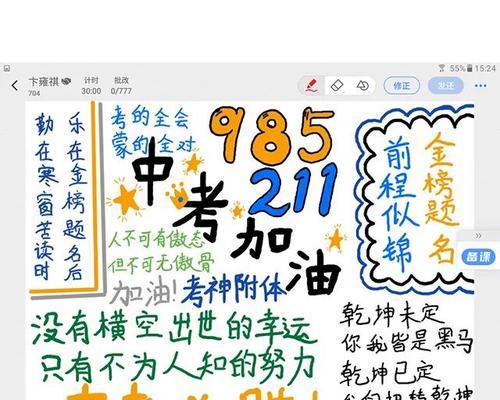
Task: Open the 备课 button
Action: tap(478, 257)
